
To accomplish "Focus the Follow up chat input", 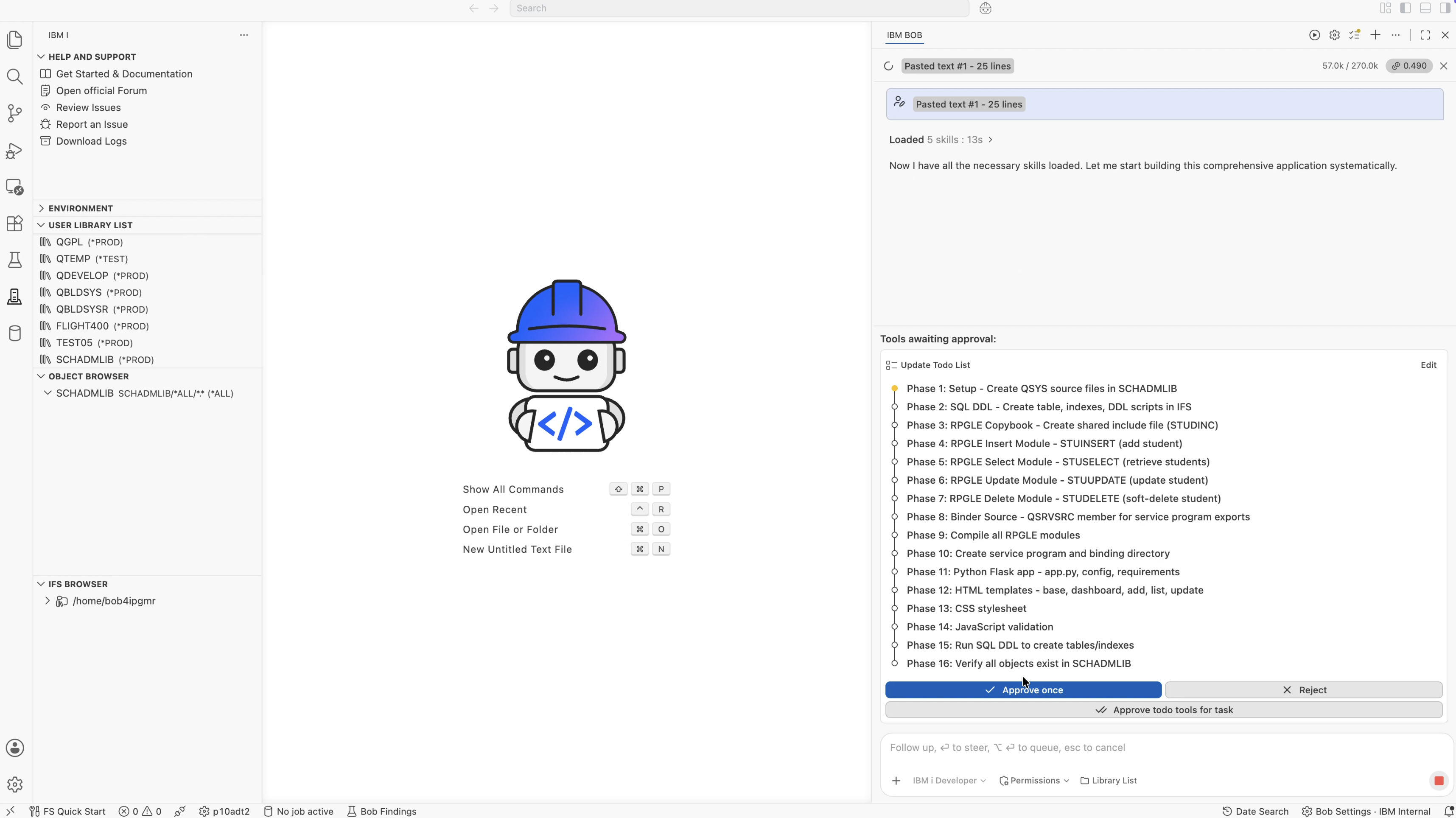I will coord(1165,748).
